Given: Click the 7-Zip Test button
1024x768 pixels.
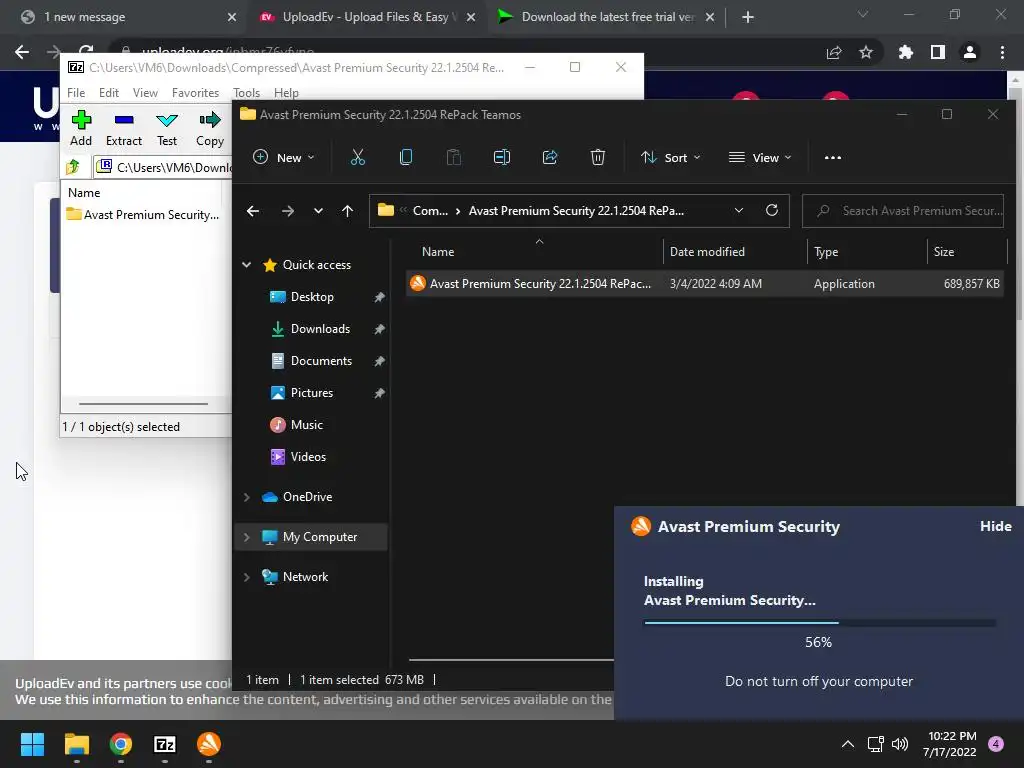Looking at the screenshot, I should coord(167,128).
